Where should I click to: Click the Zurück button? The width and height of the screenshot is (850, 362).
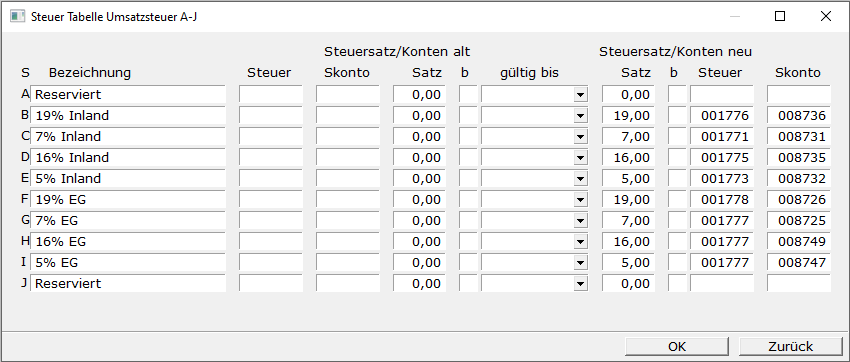(790, 346)
